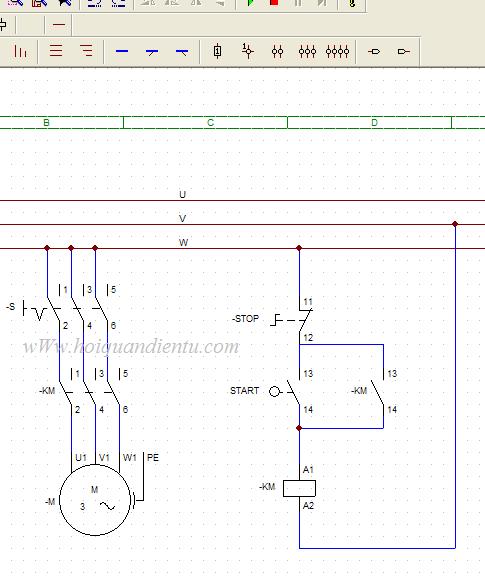Select the -KM coil rectangle A1/A2
This screenshot has width=485, height=579.
tap(299, 488)
